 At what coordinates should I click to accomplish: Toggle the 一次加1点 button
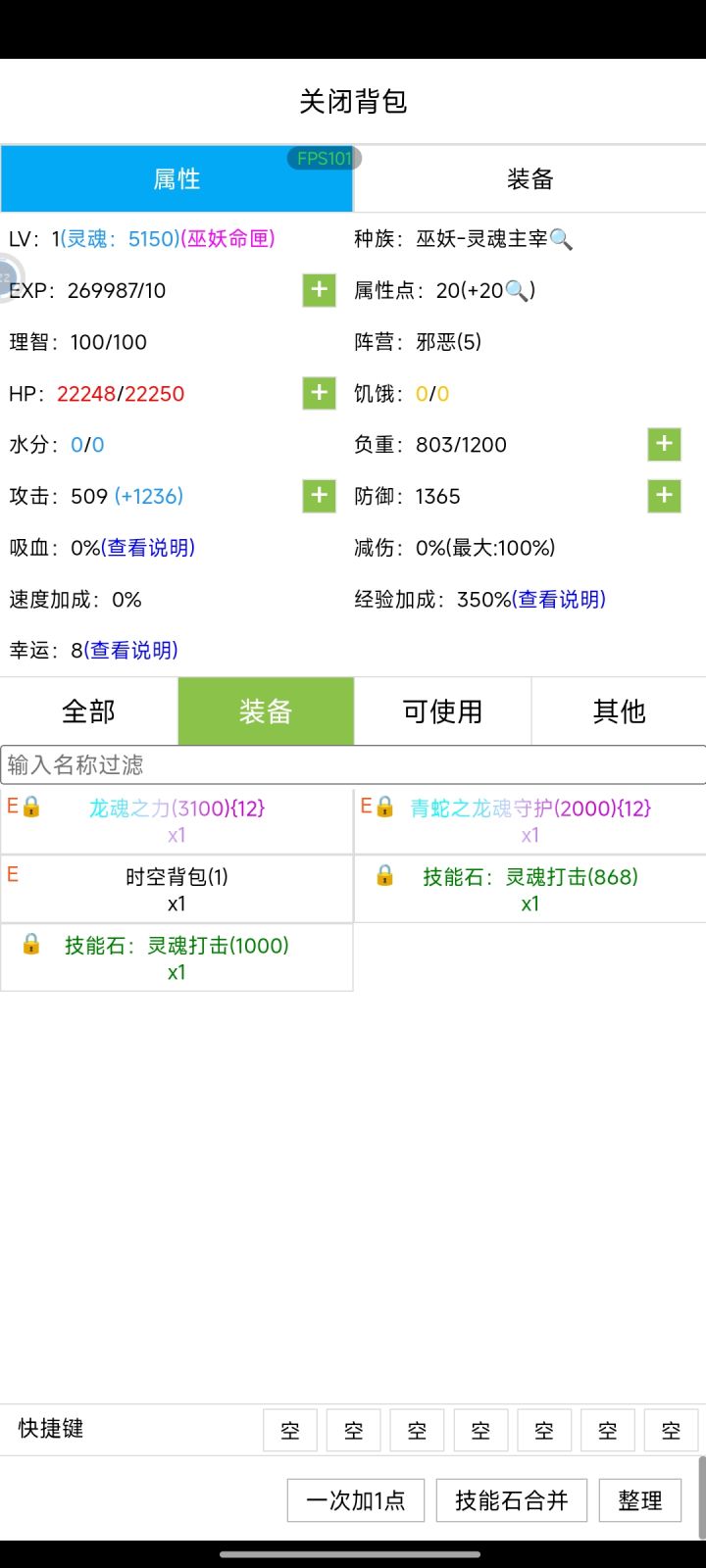(x=355, y=1500)
